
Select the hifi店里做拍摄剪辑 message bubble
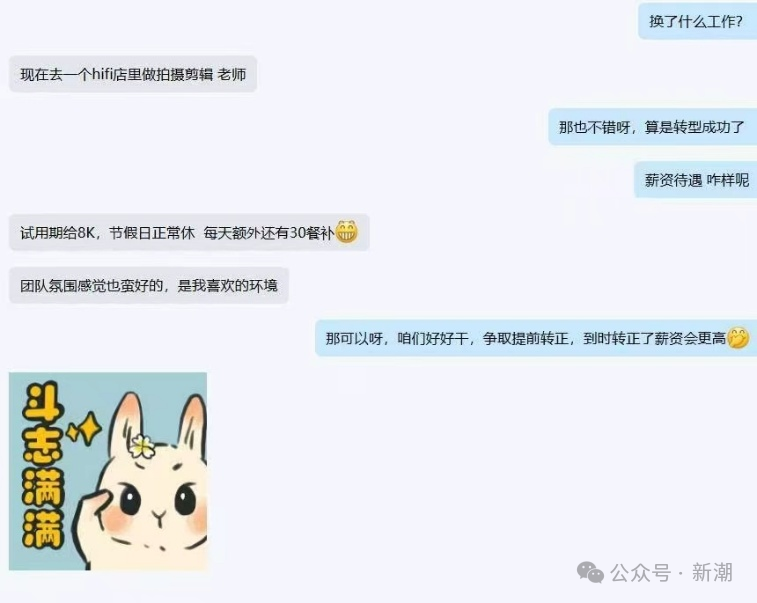tap(133, 74)
